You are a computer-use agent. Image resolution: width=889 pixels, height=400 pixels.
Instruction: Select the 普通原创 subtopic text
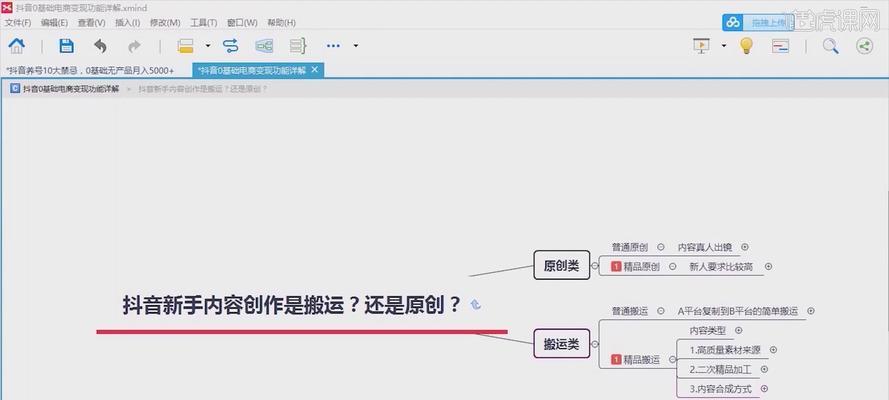click(630, 247)
